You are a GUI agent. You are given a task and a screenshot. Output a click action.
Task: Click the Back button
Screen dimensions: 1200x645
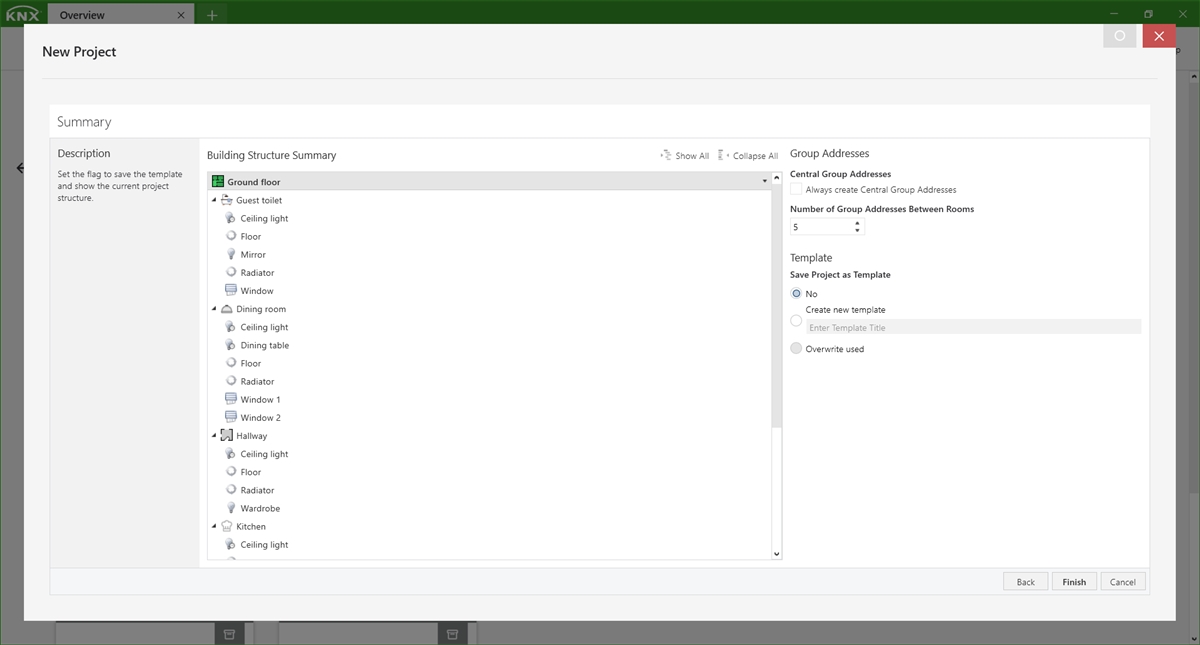[x=1025, y=581]
